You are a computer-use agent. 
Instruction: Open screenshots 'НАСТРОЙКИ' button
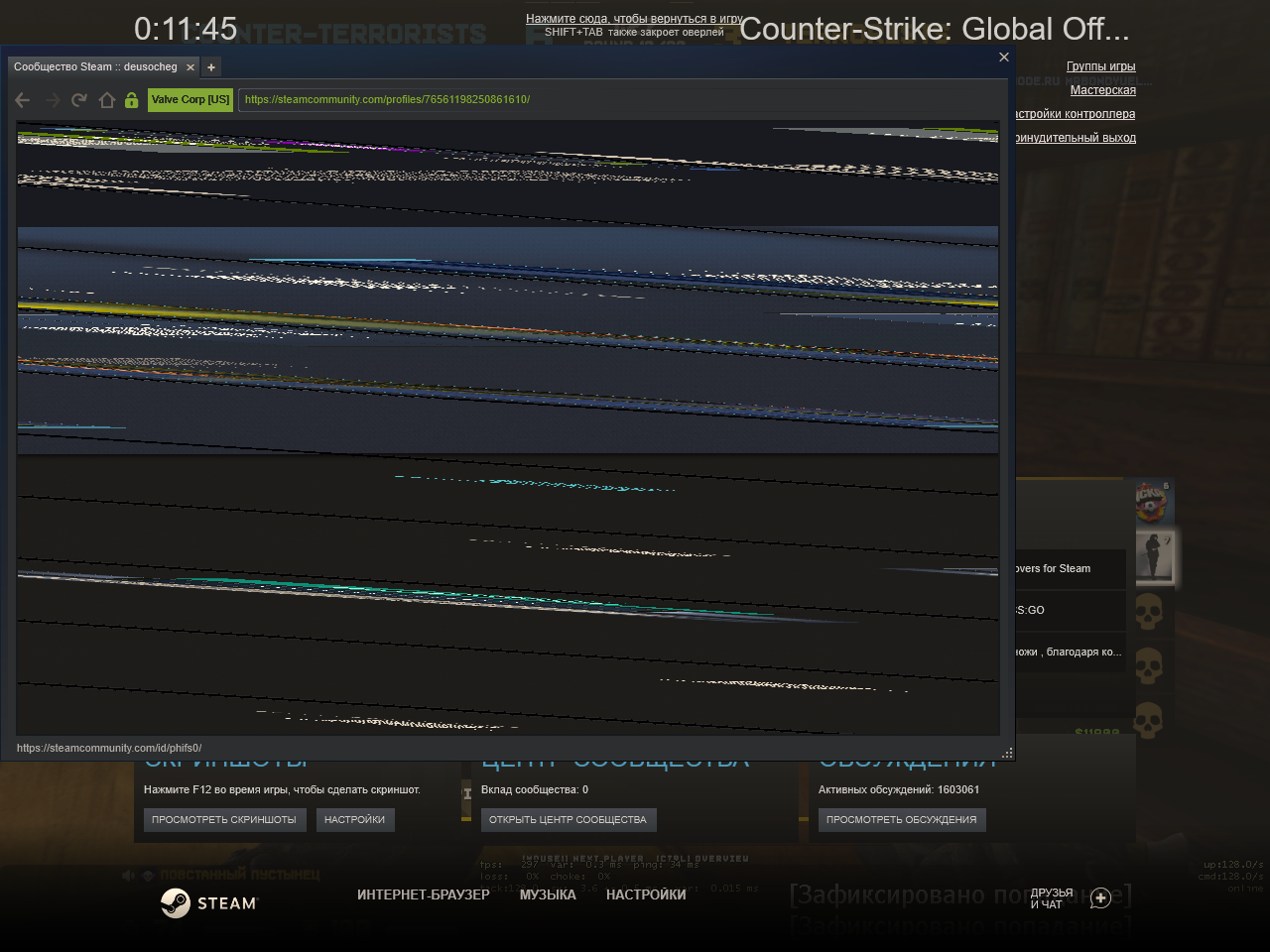pos(355,820)
